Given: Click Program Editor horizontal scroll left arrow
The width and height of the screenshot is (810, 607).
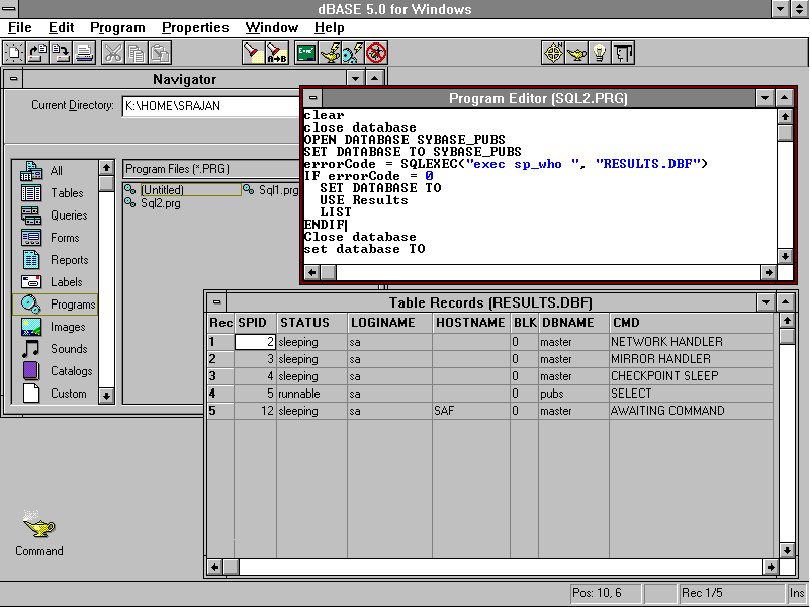Looking at the screenshot, I should [312, 272].
